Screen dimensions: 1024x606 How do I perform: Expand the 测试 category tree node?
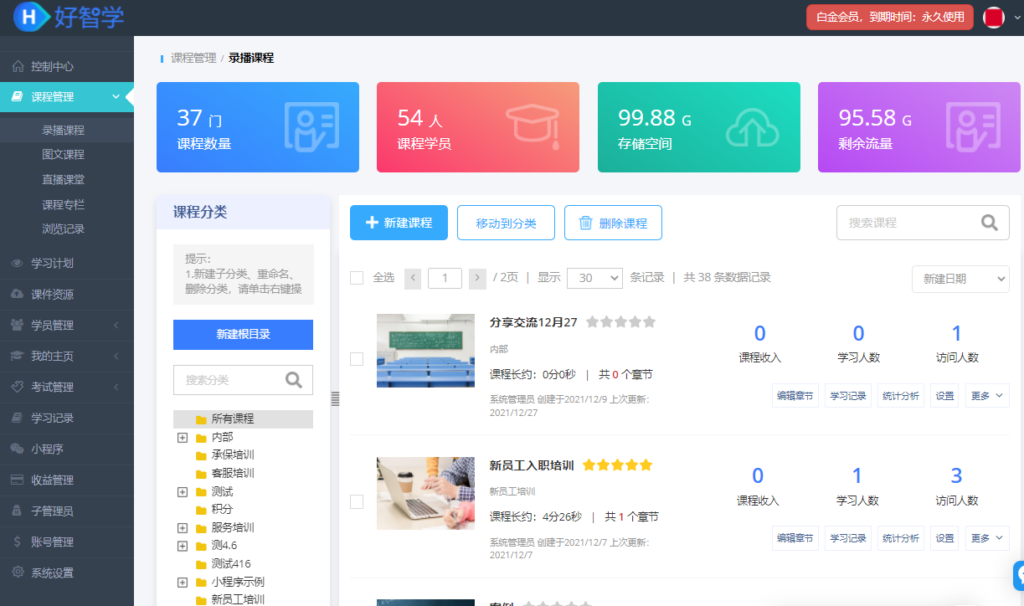click(x=183, y=492)
